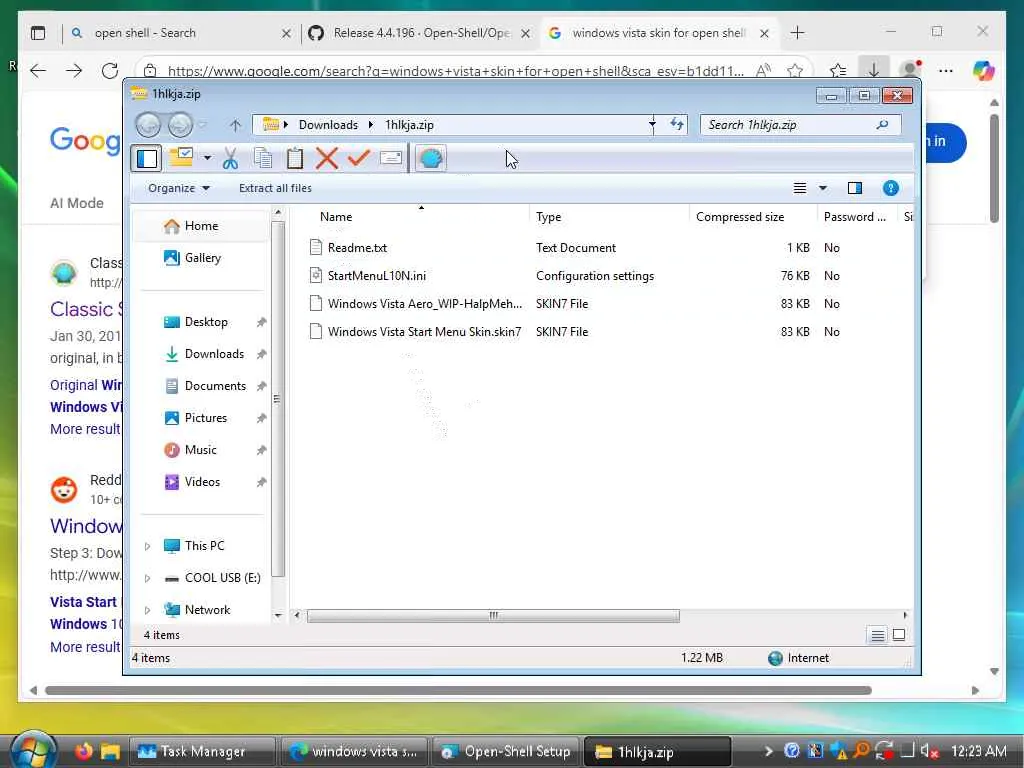Select Readme.txt file
The height and width of the screenshot is (768, 1024).
pyautogui.click(x=357, y=248)
